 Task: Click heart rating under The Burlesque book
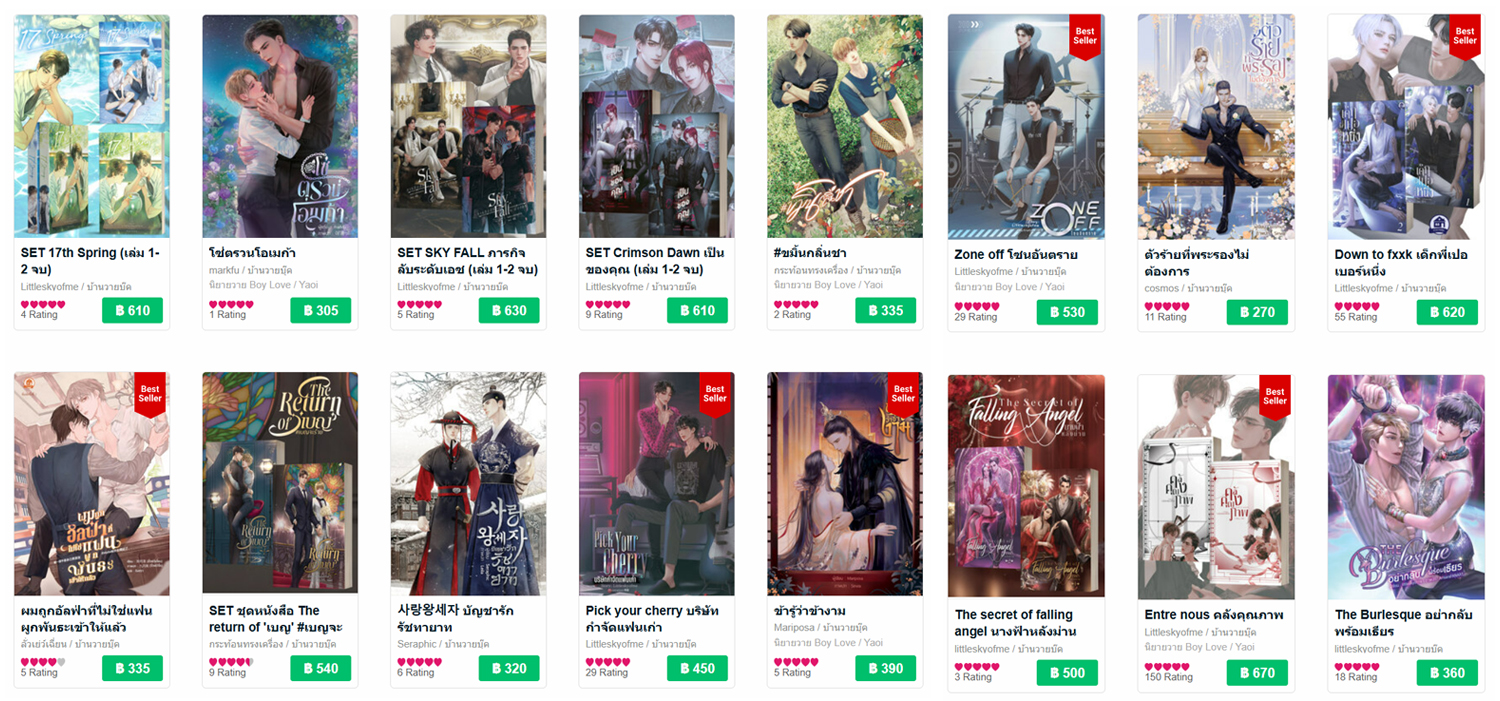(x=1355, y=666)
